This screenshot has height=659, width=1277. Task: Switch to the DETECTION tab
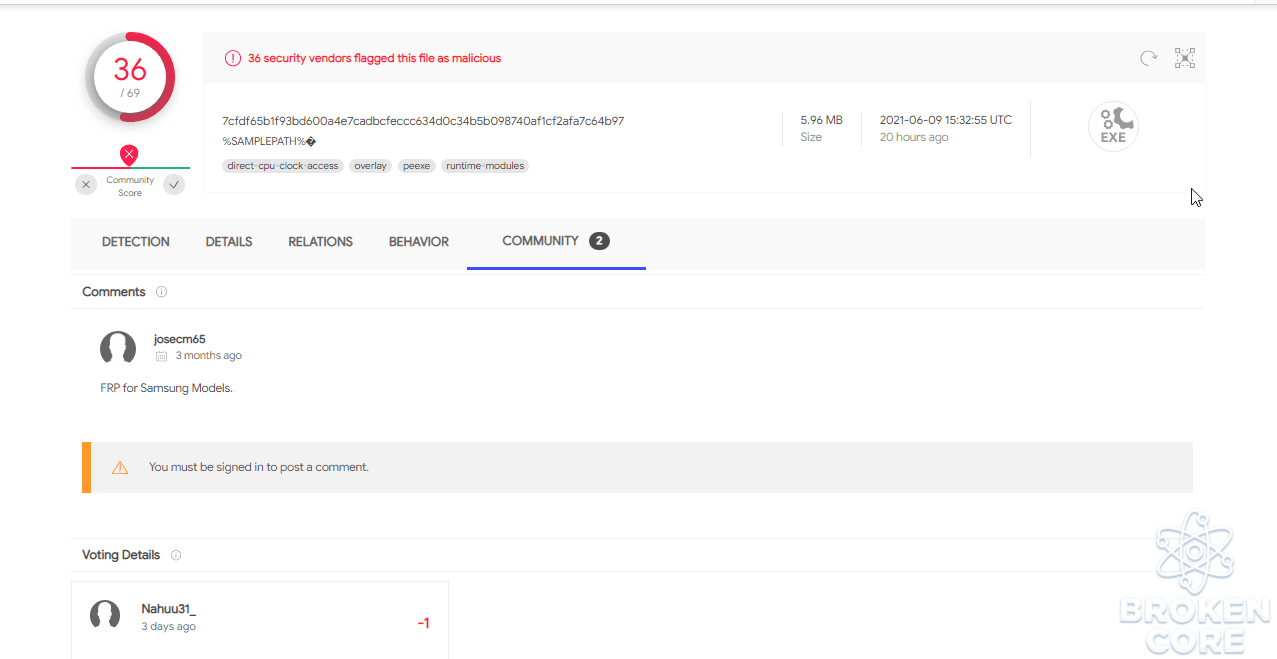(x=136, y=242)
